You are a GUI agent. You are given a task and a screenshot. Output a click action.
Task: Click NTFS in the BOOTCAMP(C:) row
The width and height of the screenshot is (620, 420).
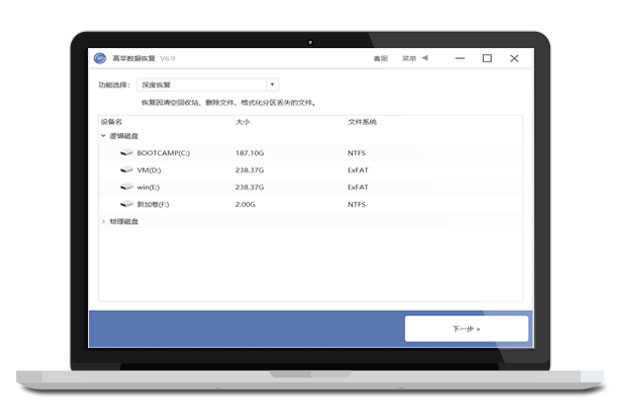click(357, 153)
